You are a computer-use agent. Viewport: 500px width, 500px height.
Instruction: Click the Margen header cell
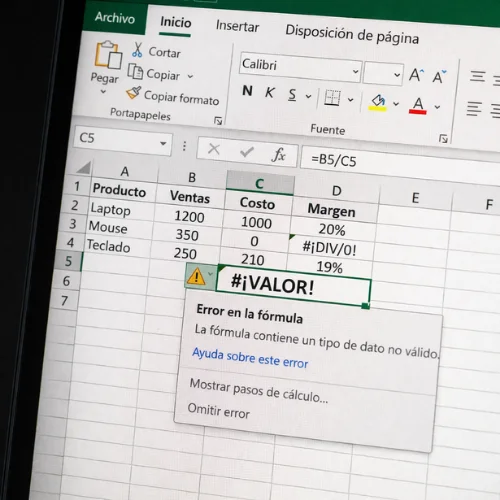pos(335,211)
